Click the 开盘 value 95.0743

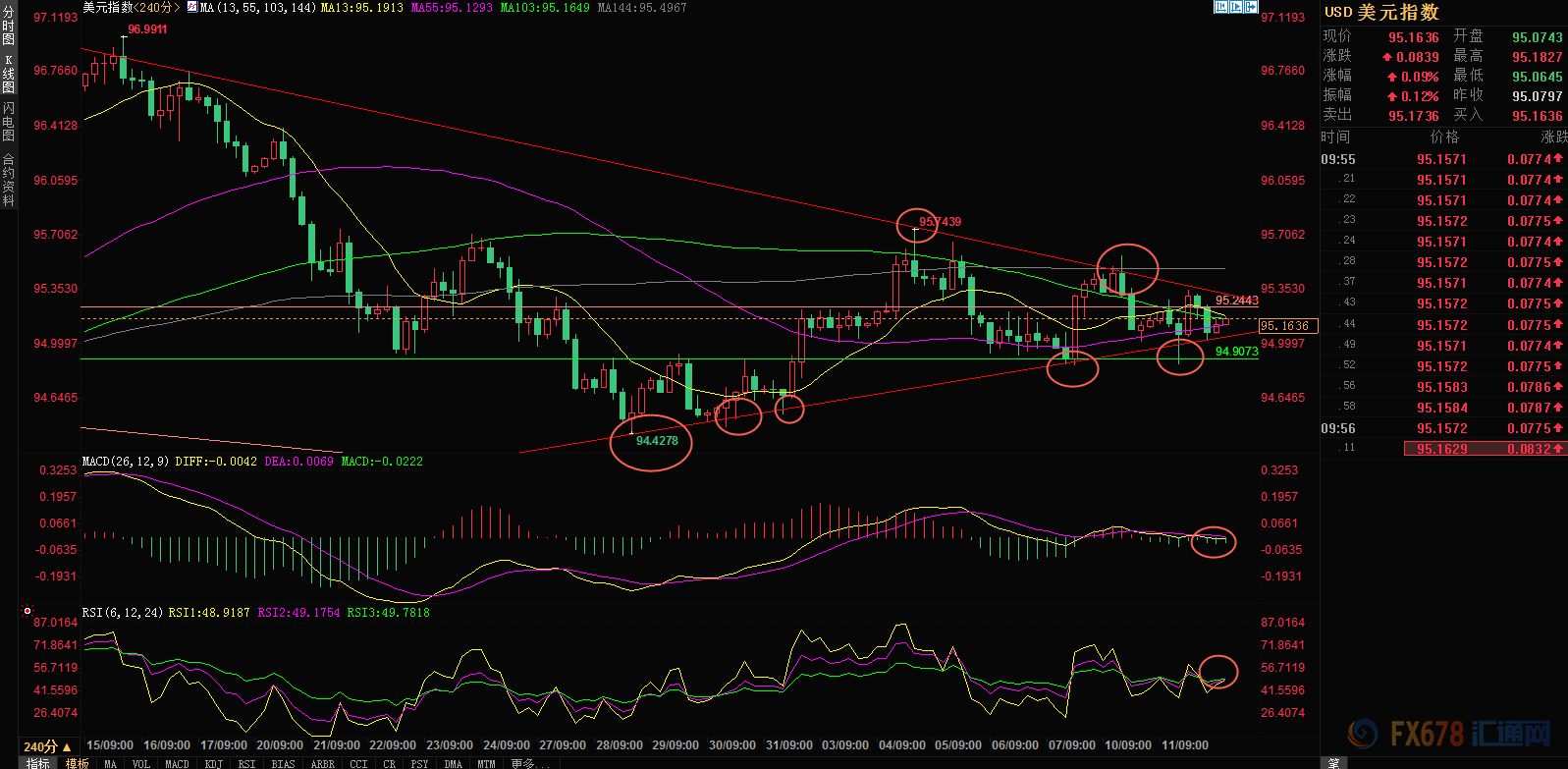pos(1538,37)
